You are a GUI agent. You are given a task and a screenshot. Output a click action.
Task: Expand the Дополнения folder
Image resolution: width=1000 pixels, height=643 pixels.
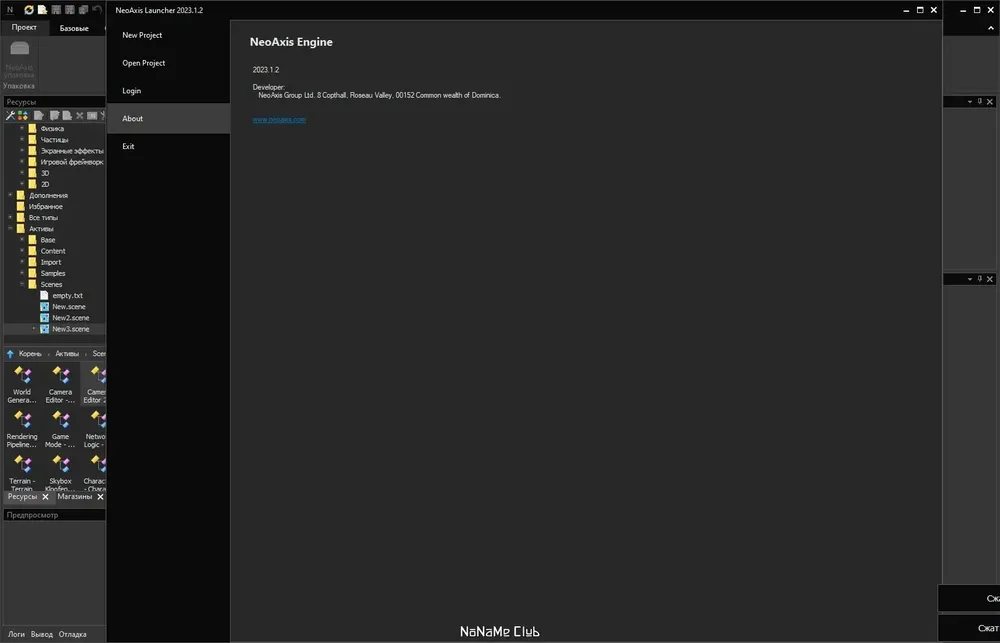click(10, 195)
